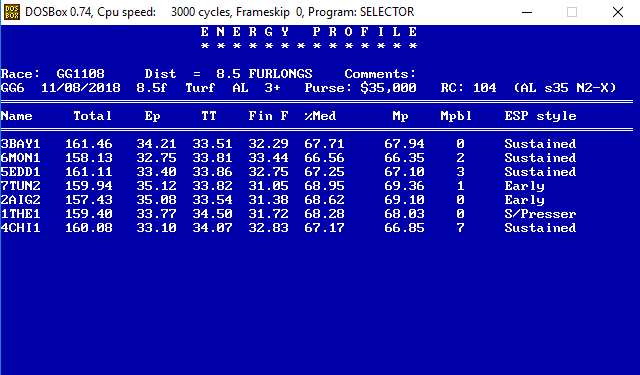
Task: Click TT value 33.51
Action: 212,144
